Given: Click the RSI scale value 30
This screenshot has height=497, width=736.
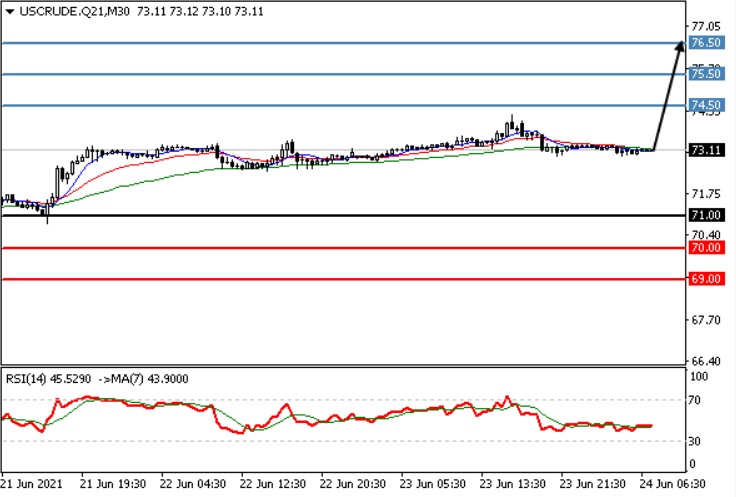Looking at the screenshot, I should pyautogui.click(x=694, y=441).
